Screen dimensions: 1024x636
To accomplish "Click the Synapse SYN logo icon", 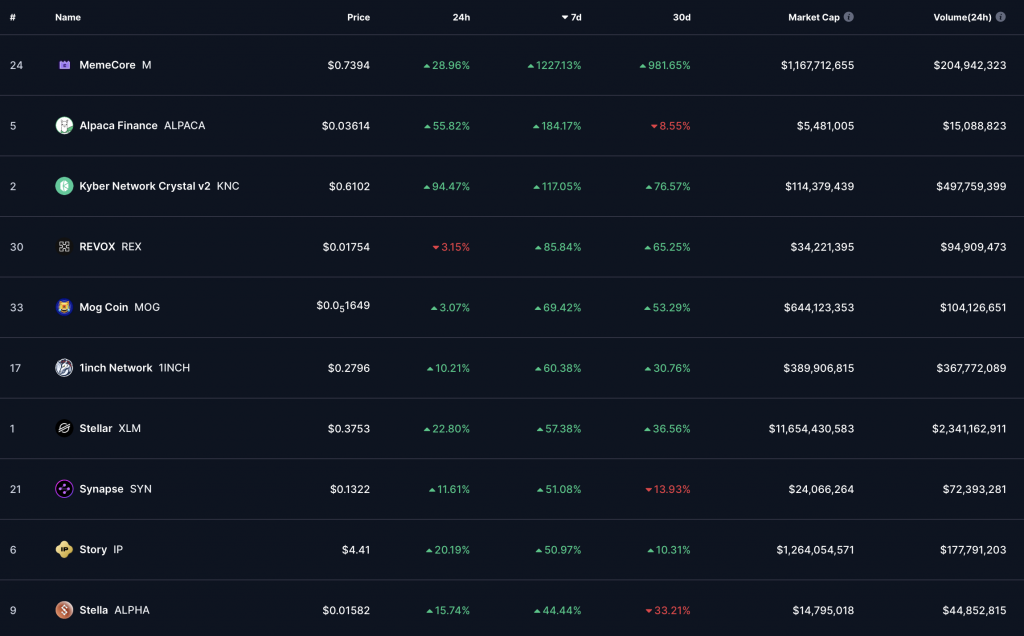I will (64, 488).
